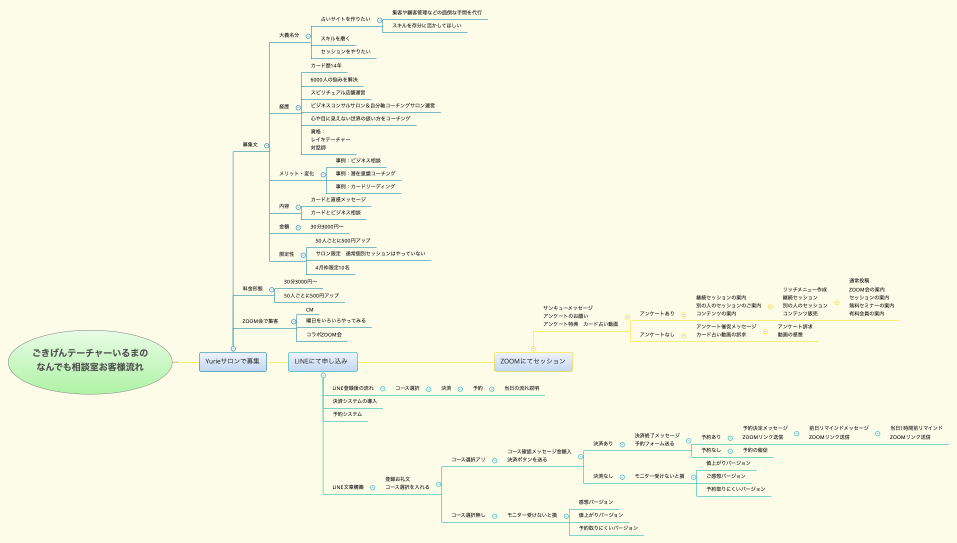Collapse the '募集文' branch circle

pos(266,145)
